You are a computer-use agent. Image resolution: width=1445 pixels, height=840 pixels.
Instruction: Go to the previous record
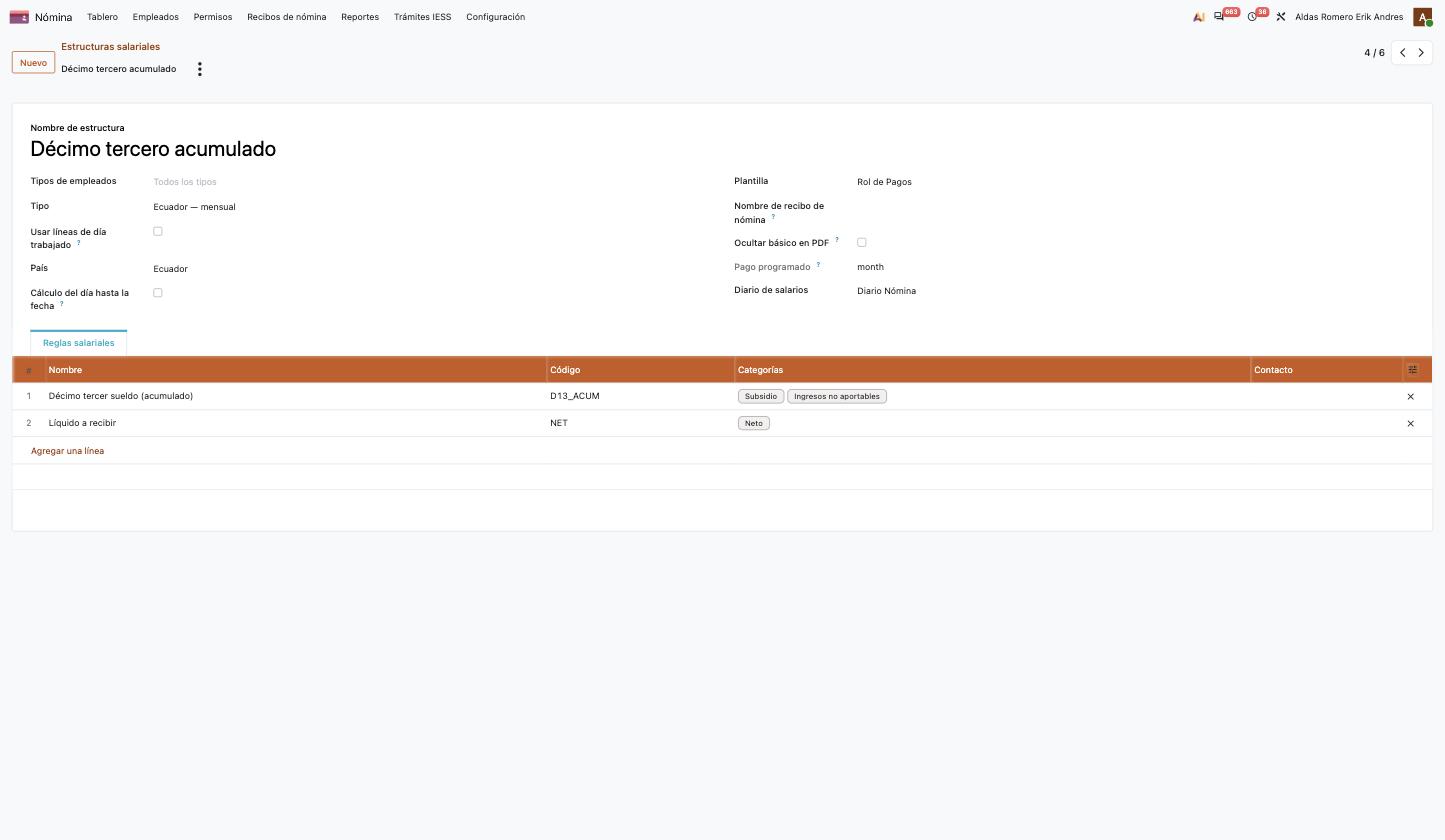click(1403, 53)
